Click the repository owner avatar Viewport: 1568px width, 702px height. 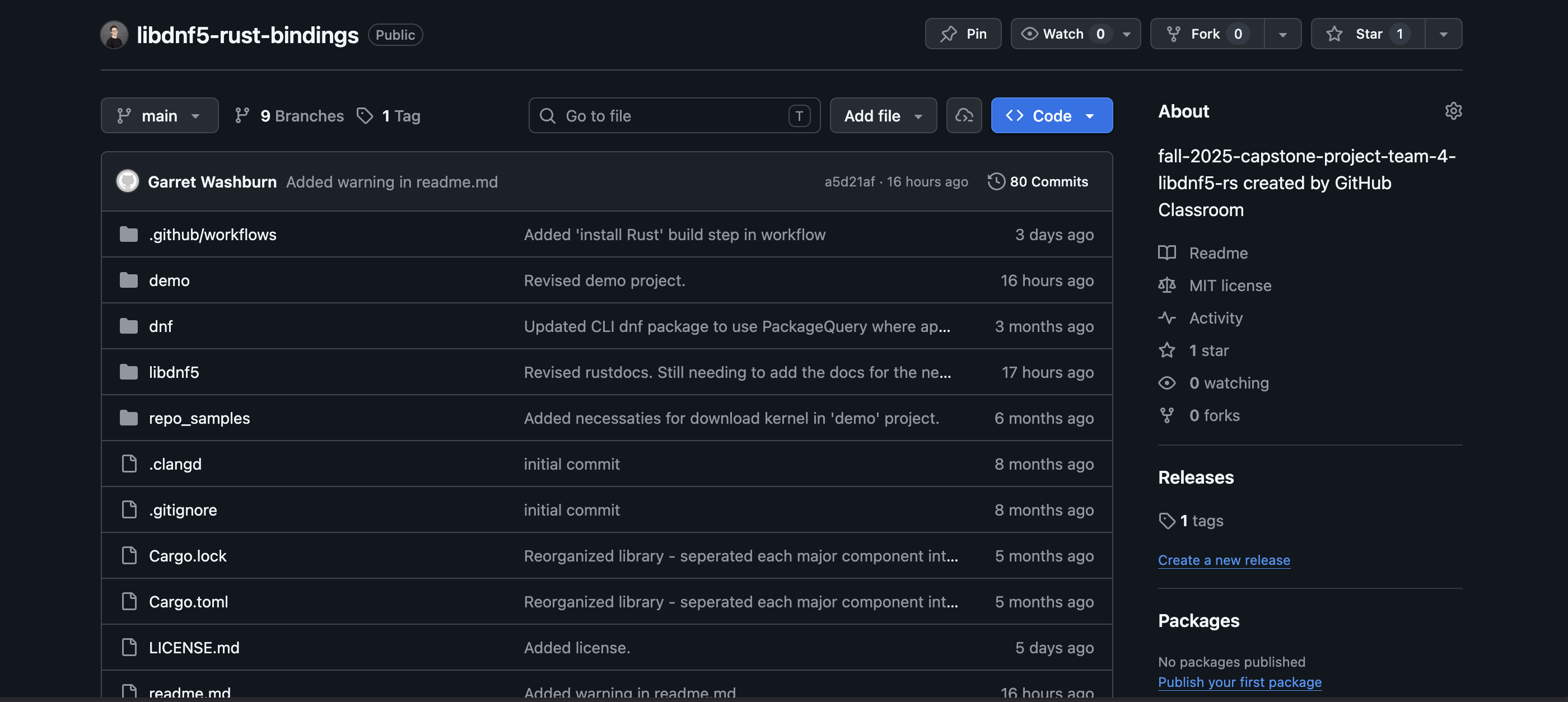(x=114, y=35)
